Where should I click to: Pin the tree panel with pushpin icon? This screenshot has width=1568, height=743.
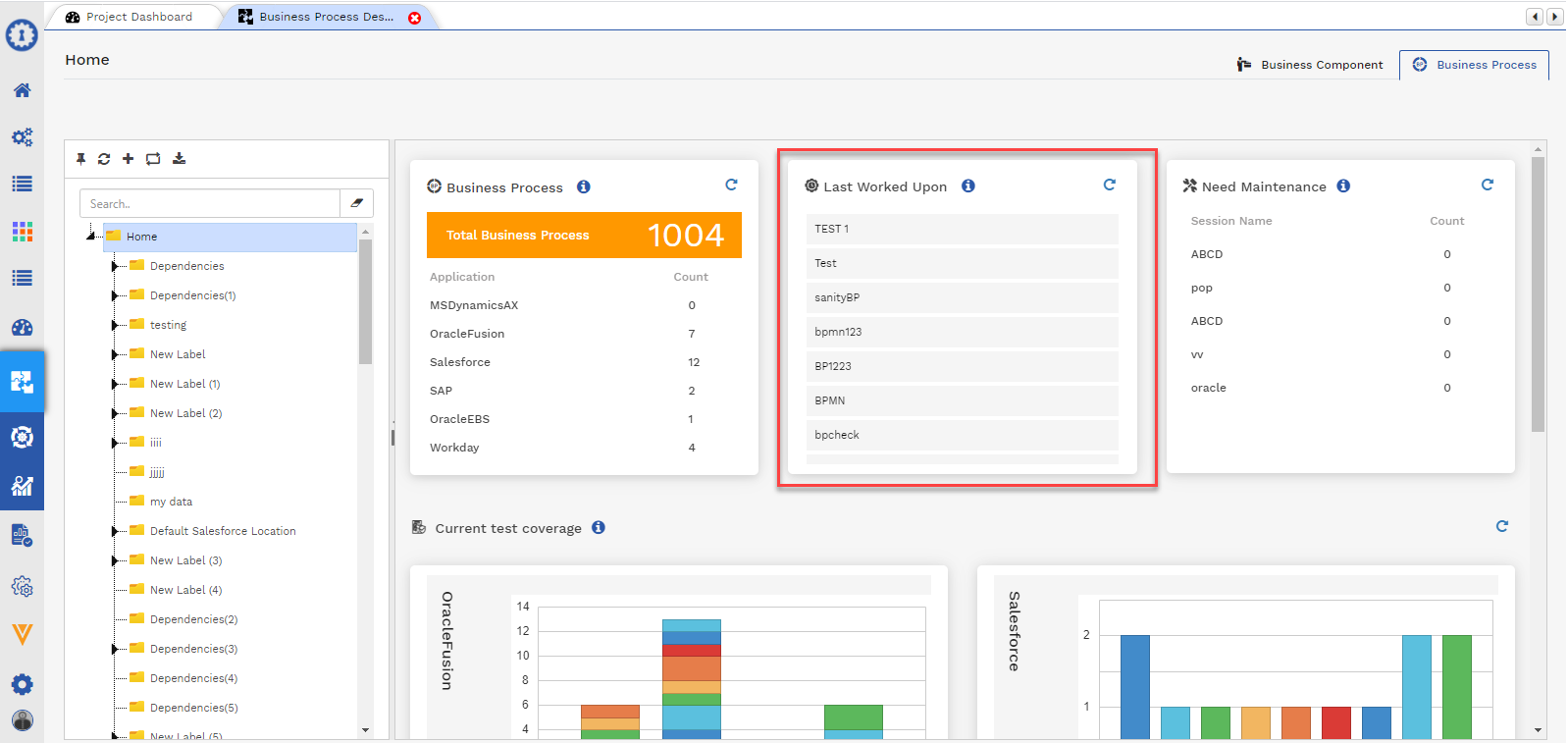click(81, 158)
